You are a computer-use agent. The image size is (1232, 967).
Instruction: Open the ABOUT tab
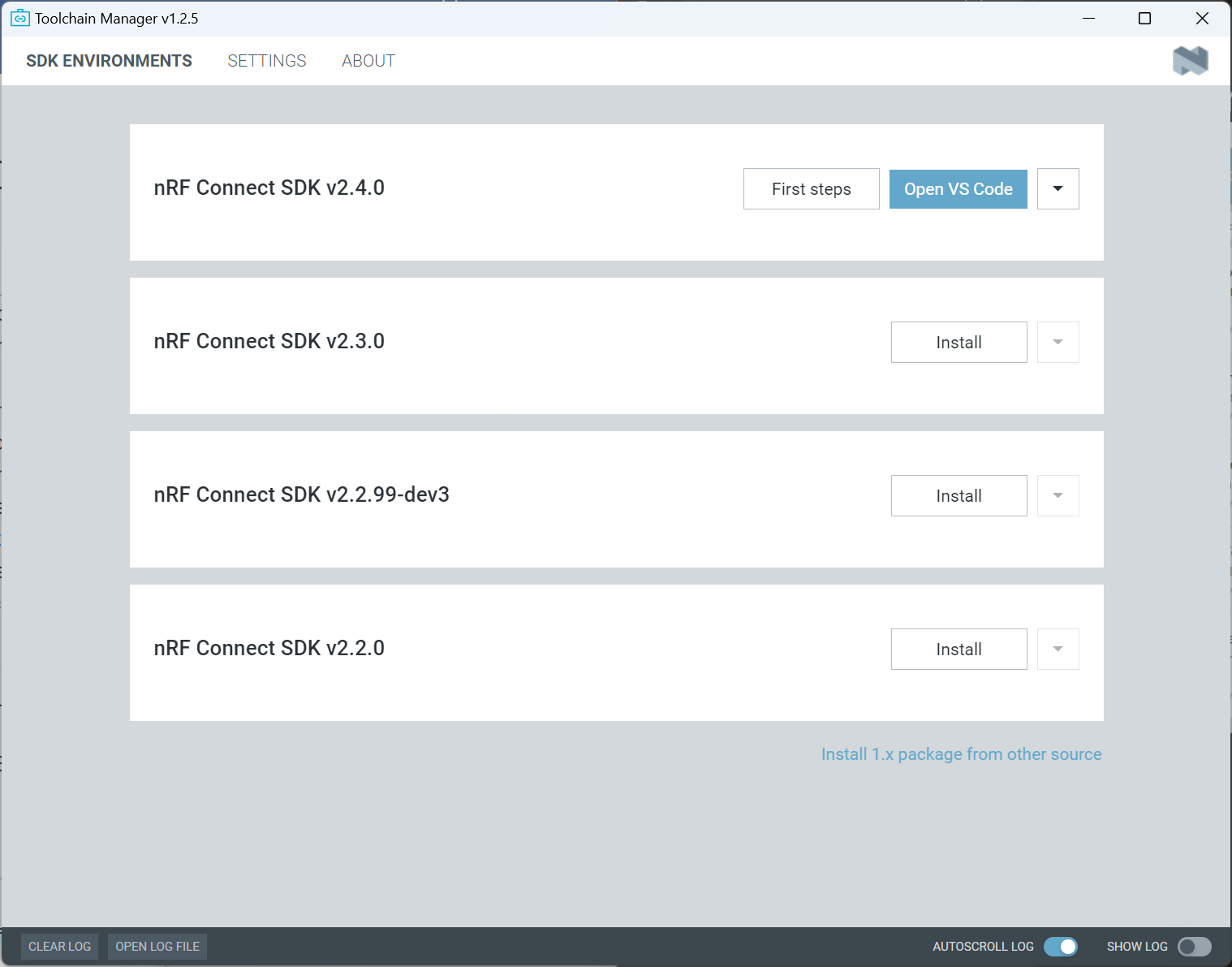point(368,61)
